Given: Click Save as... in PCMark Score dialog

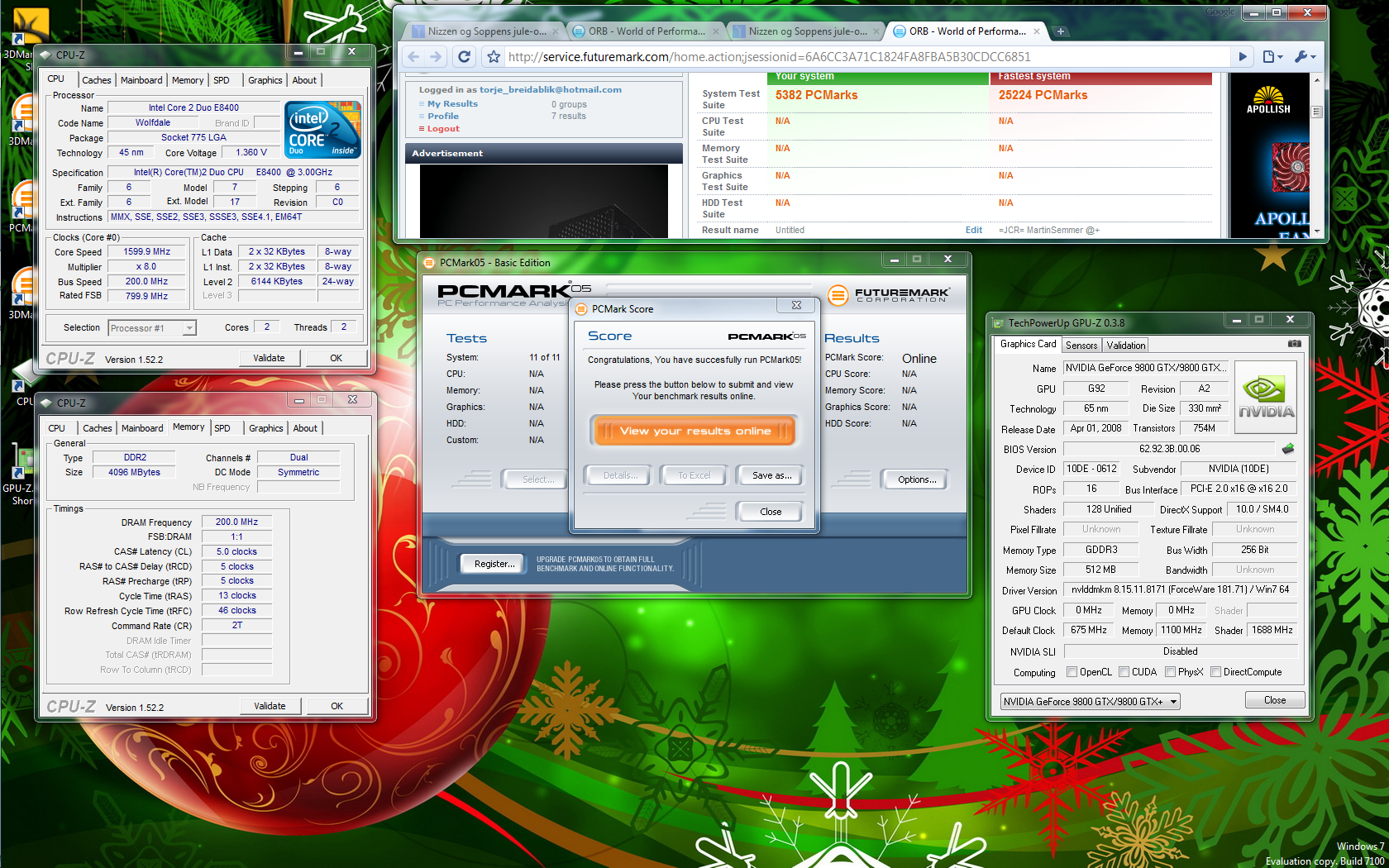Looking at the screenshot, I should [x=771, y=475].
